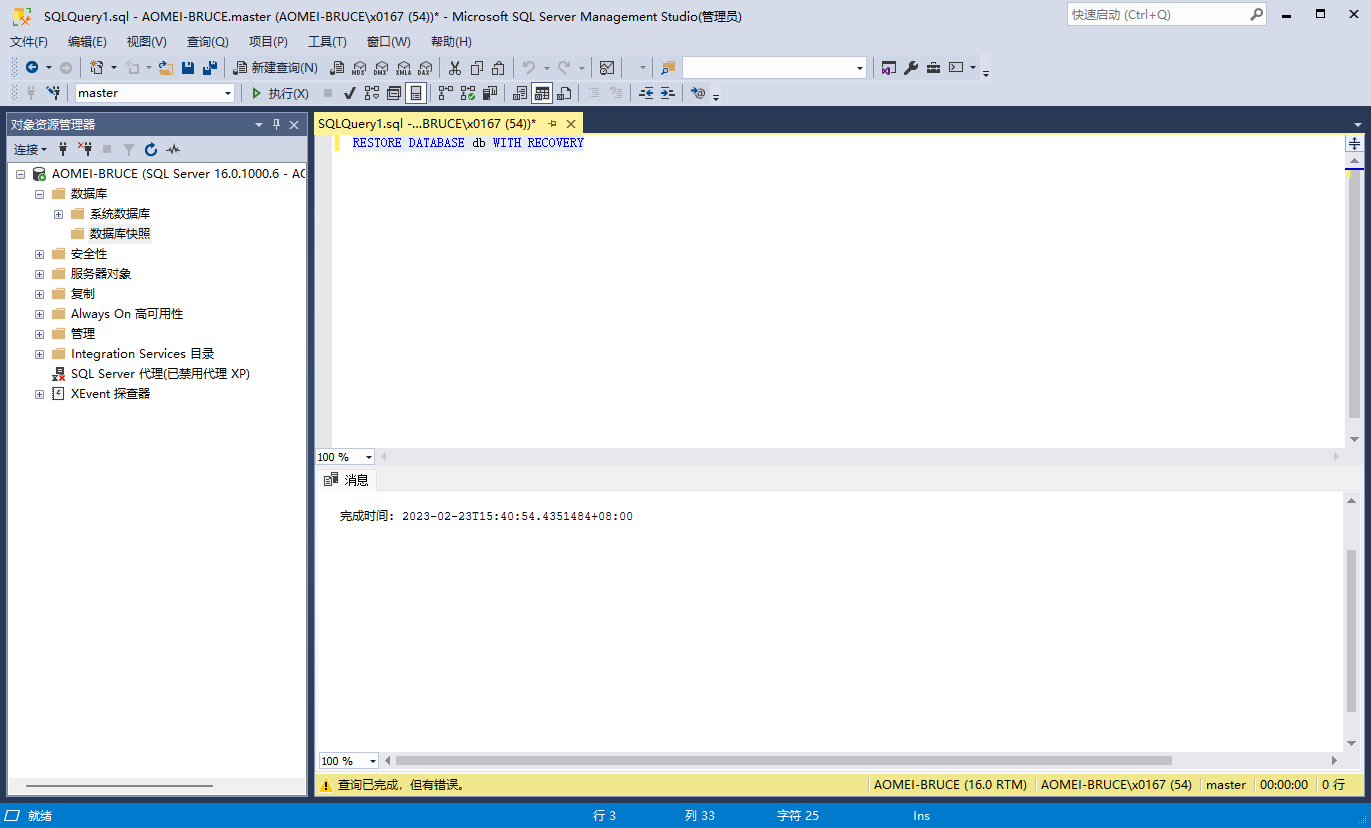
Task: Click the DMX query icon
Action: [x=380, y=68]
